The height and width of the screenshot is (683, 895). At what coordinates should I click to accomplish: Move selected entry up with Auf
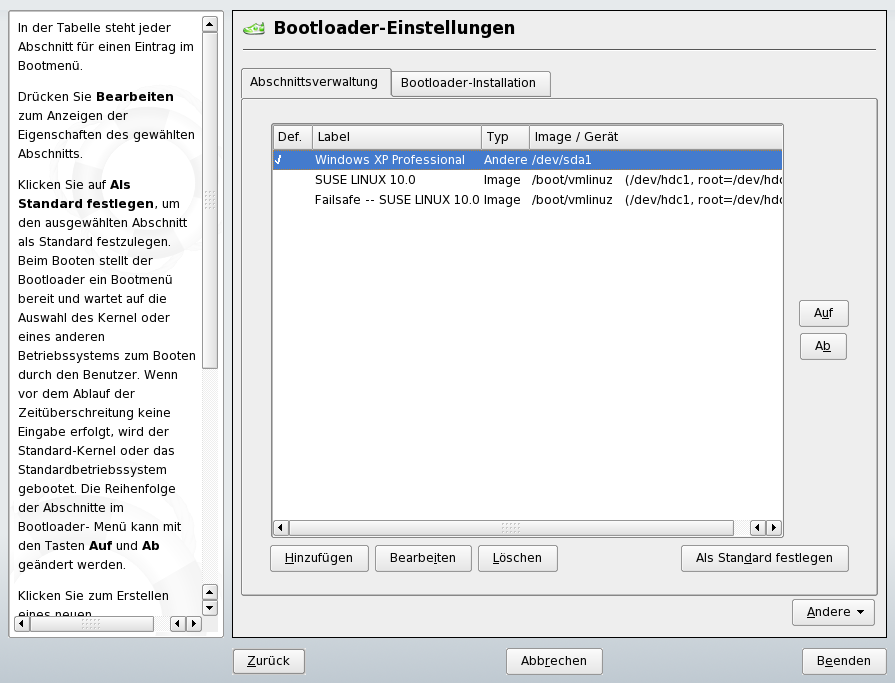pos(823,313)
